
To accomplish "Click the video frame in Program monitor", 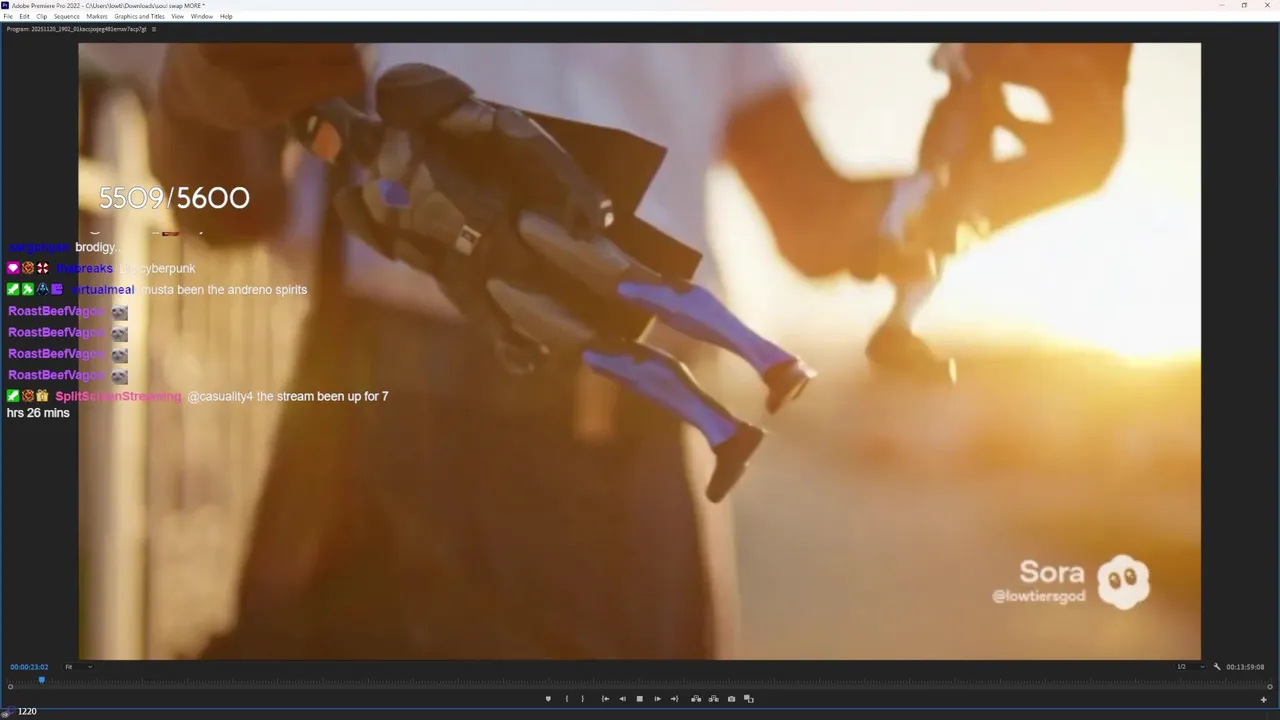I will tap(640, 351).
